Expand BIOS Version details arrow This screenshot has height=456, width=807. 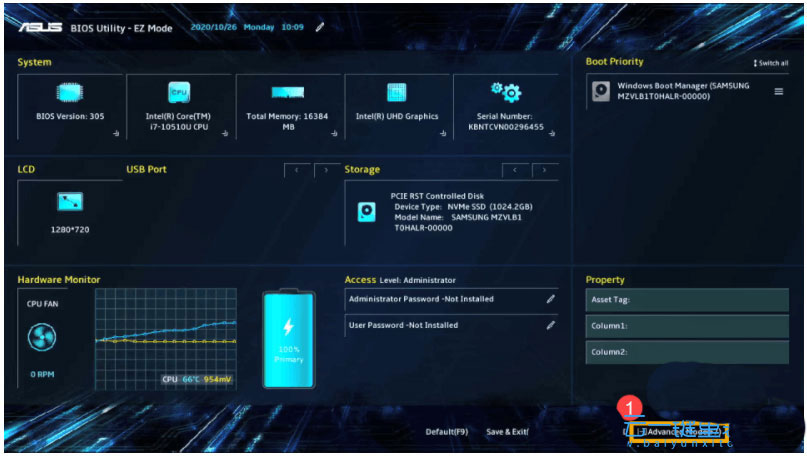(116, 133)
